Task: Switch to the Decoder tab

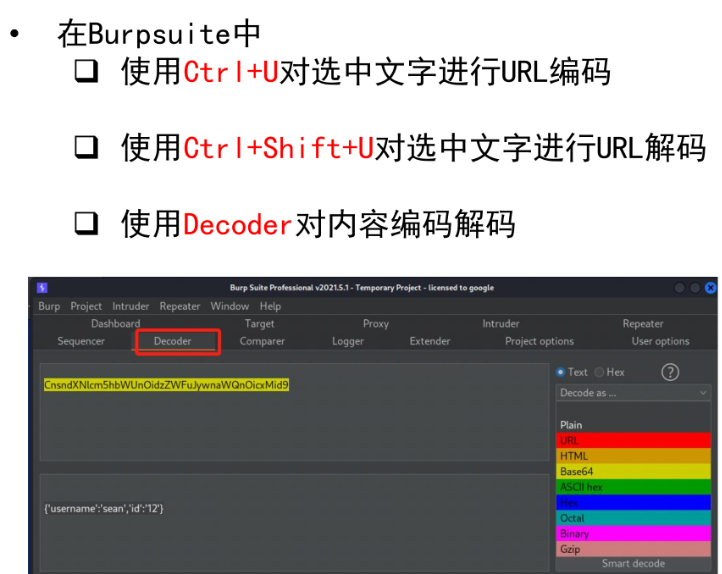Action: pos(172,341)
